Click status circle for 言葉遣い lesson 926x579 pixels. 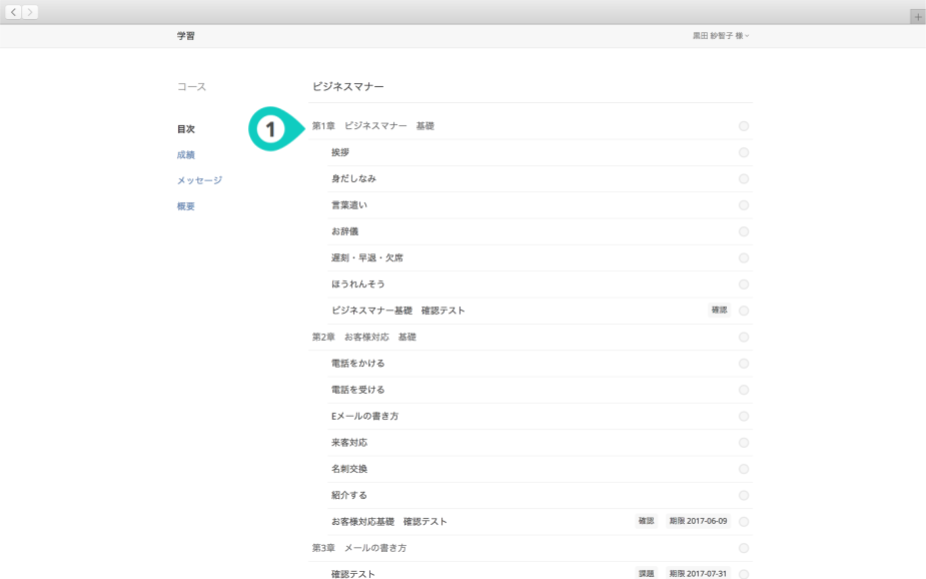point(743,205)
